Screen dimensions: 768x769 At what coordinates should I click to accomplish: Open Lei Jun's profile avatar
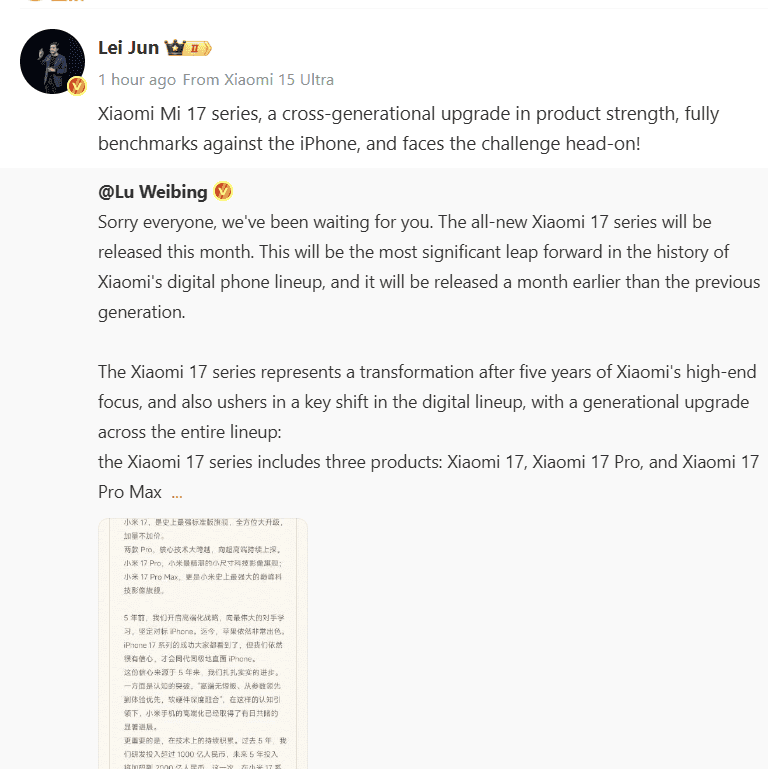click(52, 61)
